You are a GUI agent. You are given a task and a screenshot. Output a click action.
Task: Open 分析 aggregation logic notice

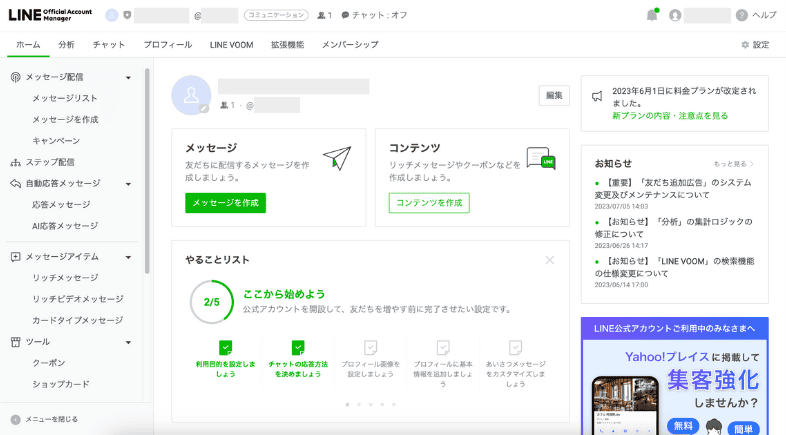click(x=673, y=228)
